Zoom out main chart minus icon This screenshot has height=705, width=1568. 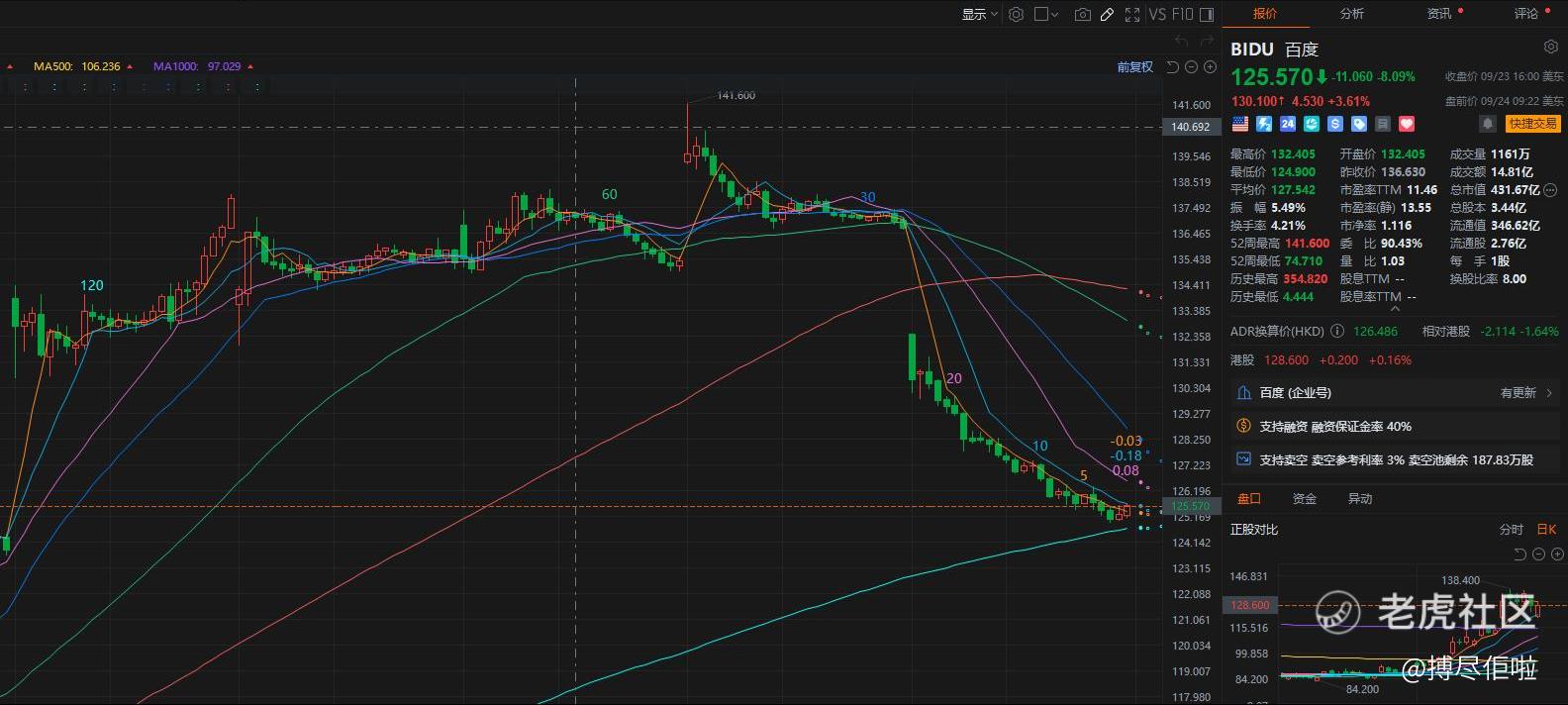click(x=1192, y=67)
